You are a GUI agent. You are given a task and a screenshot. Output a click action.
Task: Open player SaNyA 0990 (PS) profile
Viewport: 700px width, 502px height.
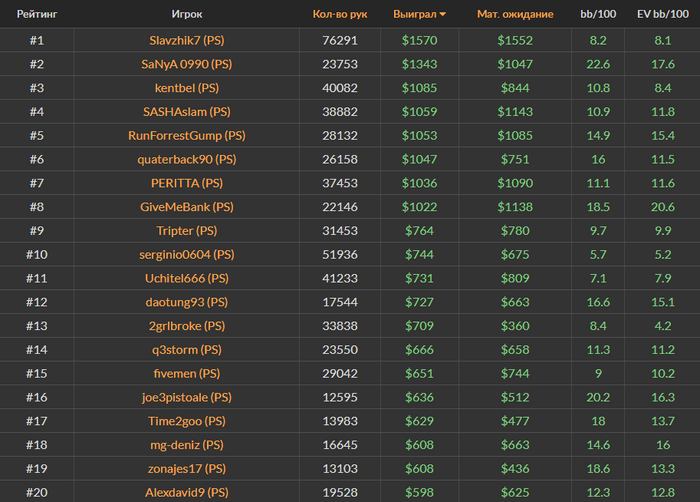click(187, 64)
